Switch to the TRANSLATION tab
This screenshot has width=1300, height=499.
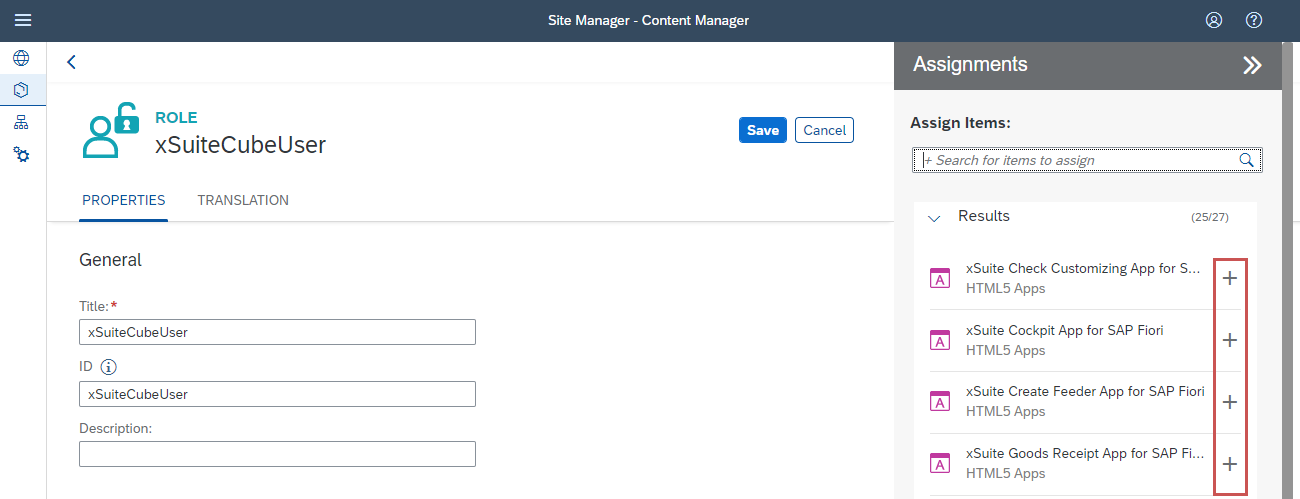(243, 200)
